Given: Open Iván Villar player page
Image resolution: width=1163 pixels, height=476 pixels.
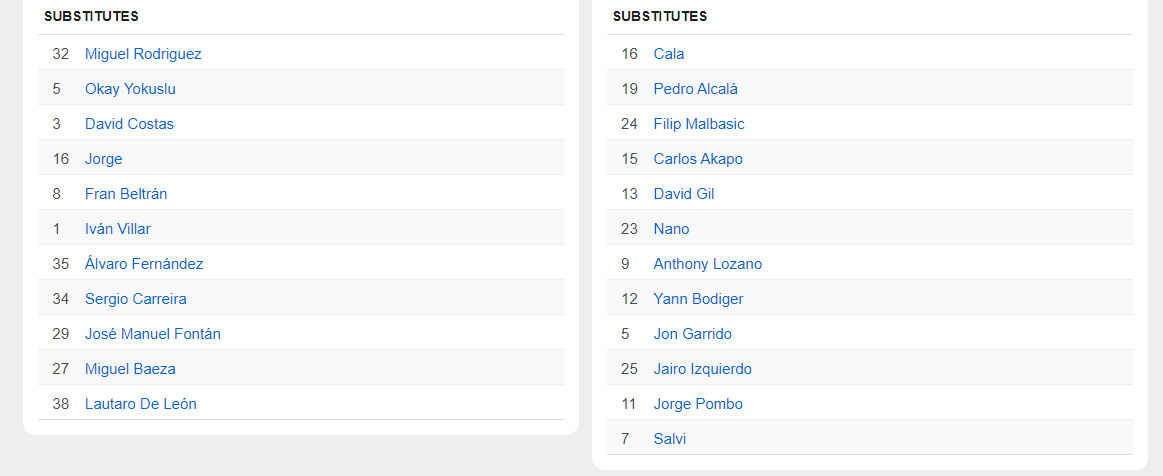Looking at the screenshot, I should click(118, 229).
